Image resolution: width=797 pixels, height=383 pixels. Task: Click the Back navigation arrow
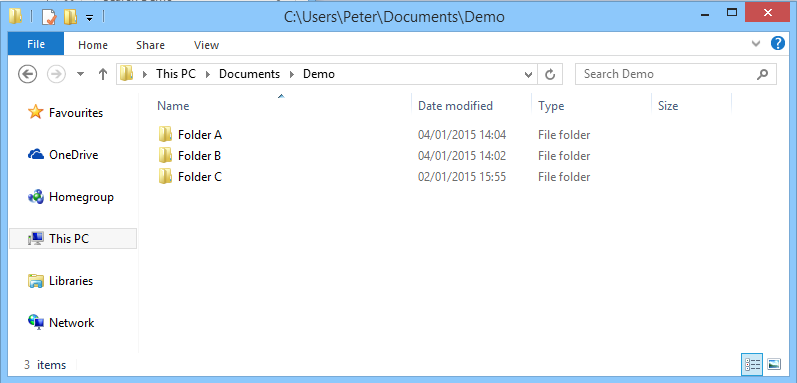pyautogui.click(x=27, y=74)
